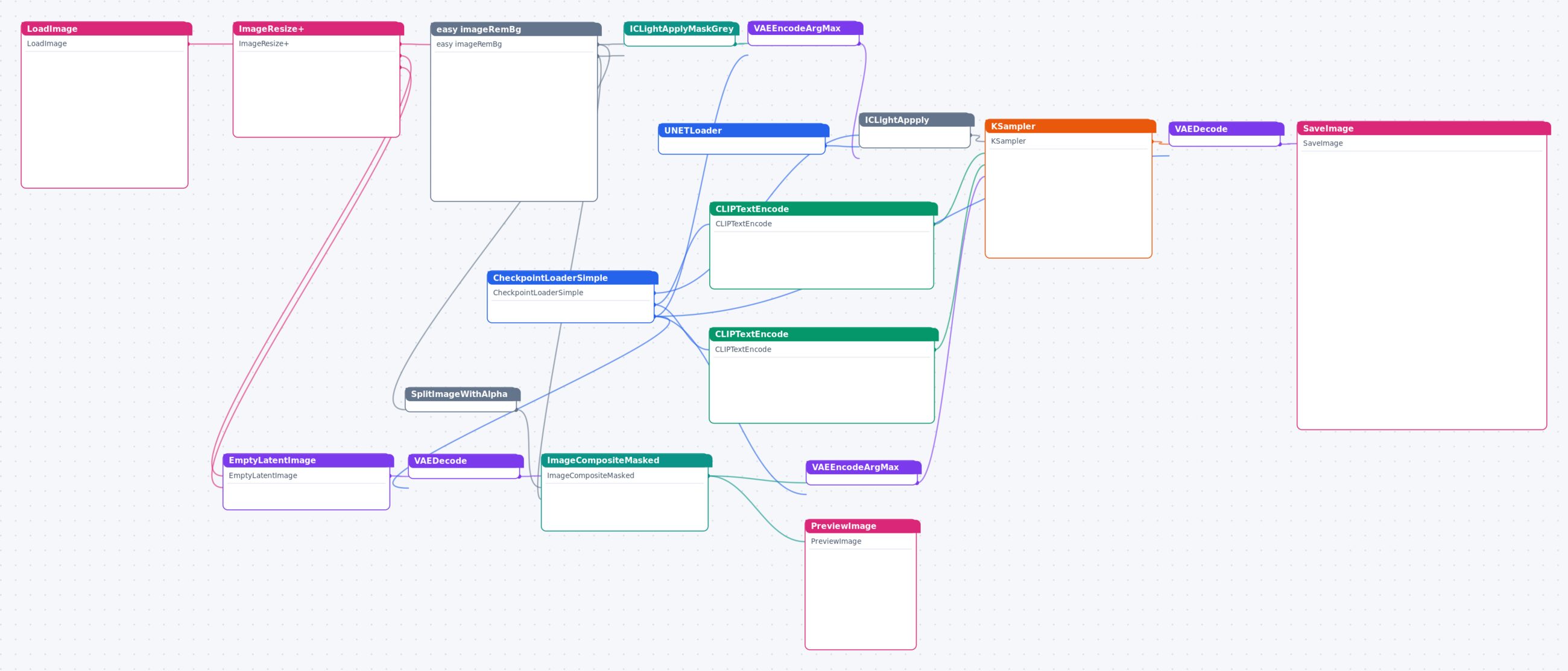Click the SaveImage node header
The width and height of the screenshot is (1568, 671).
coord(1424,129)
